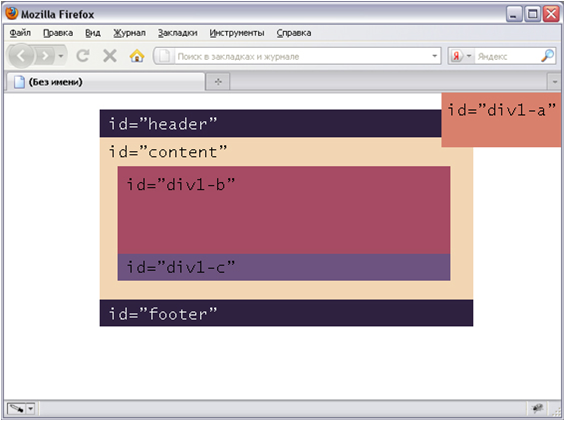
Task: Click the address bar input field
Action: click(x=302, y=56)
